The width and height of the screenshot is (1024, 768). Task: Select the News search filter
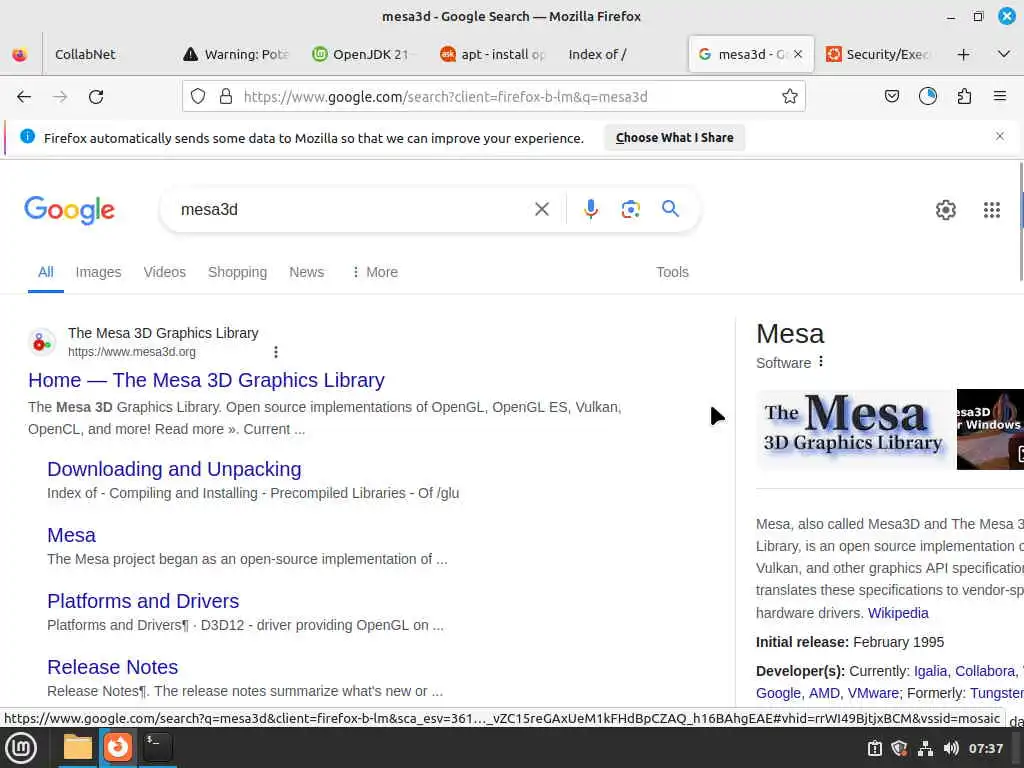pyautogui.click(x=306, y=272)
